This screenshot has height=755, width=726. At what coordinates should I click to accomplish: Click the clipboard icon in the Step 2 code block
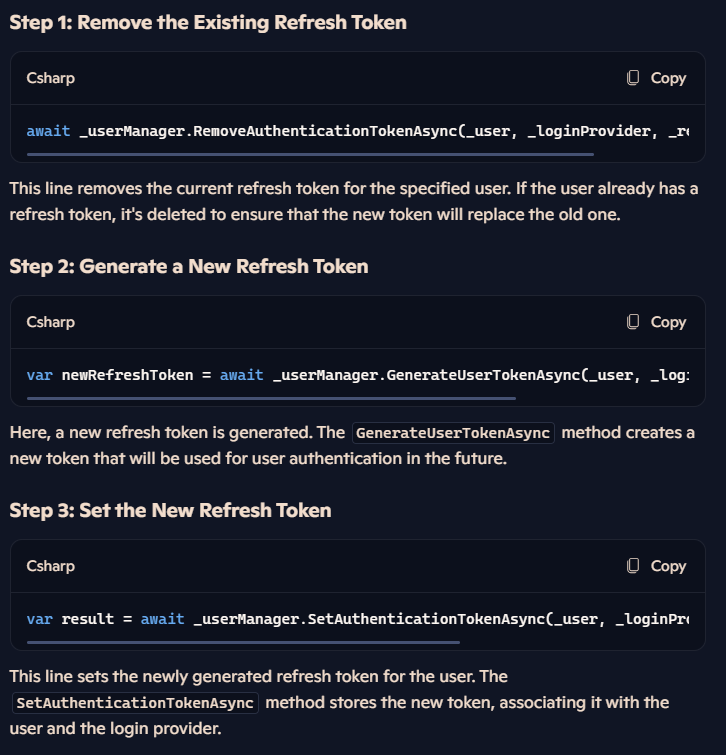pos(633,322)
